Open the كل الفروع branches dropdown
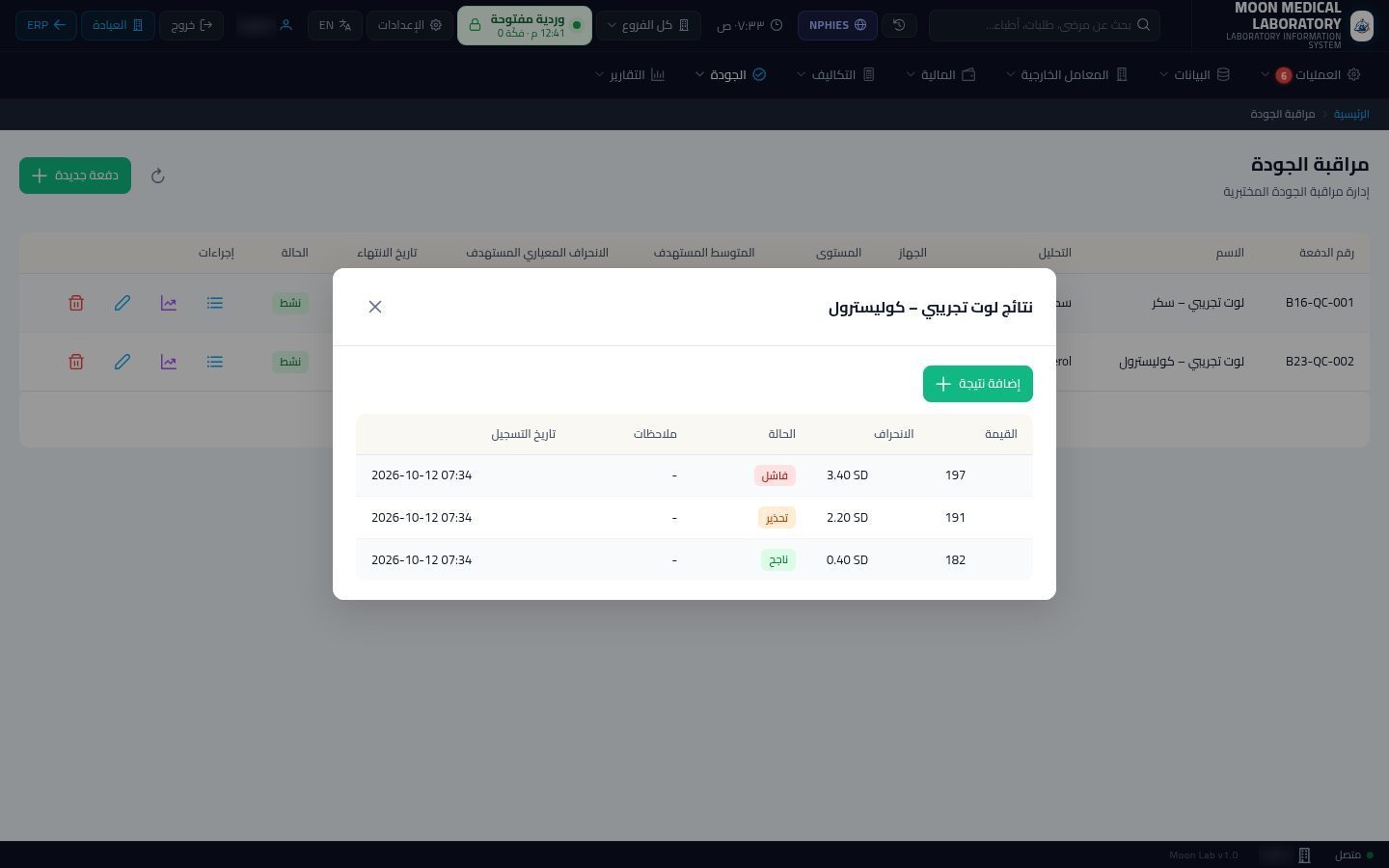 [x=648, y=25]
